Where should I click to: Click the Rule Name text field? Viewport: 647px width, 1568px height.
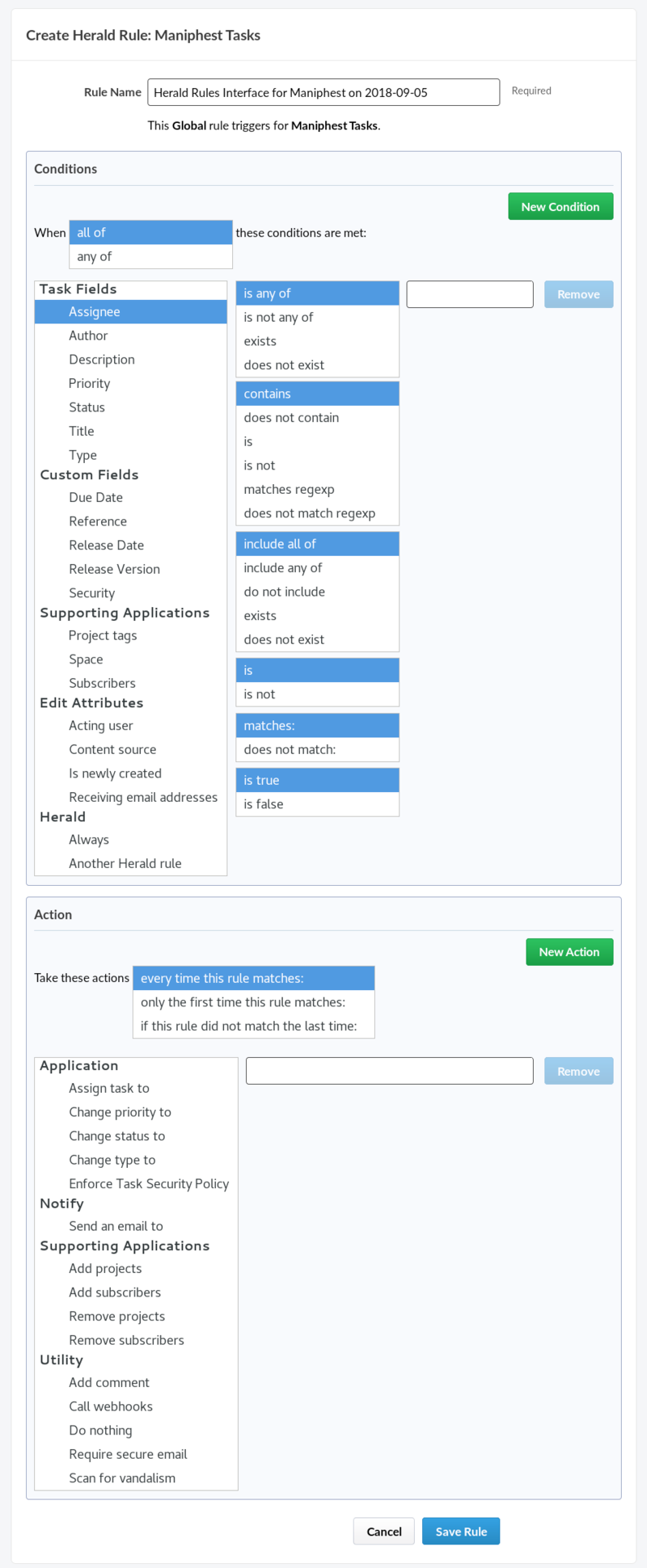point(323,92)
